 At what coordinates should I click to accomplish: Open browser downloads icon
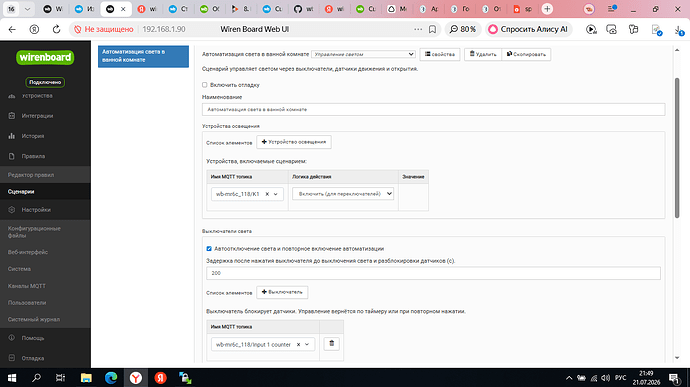pyautogui.click(x=678, y=29)
